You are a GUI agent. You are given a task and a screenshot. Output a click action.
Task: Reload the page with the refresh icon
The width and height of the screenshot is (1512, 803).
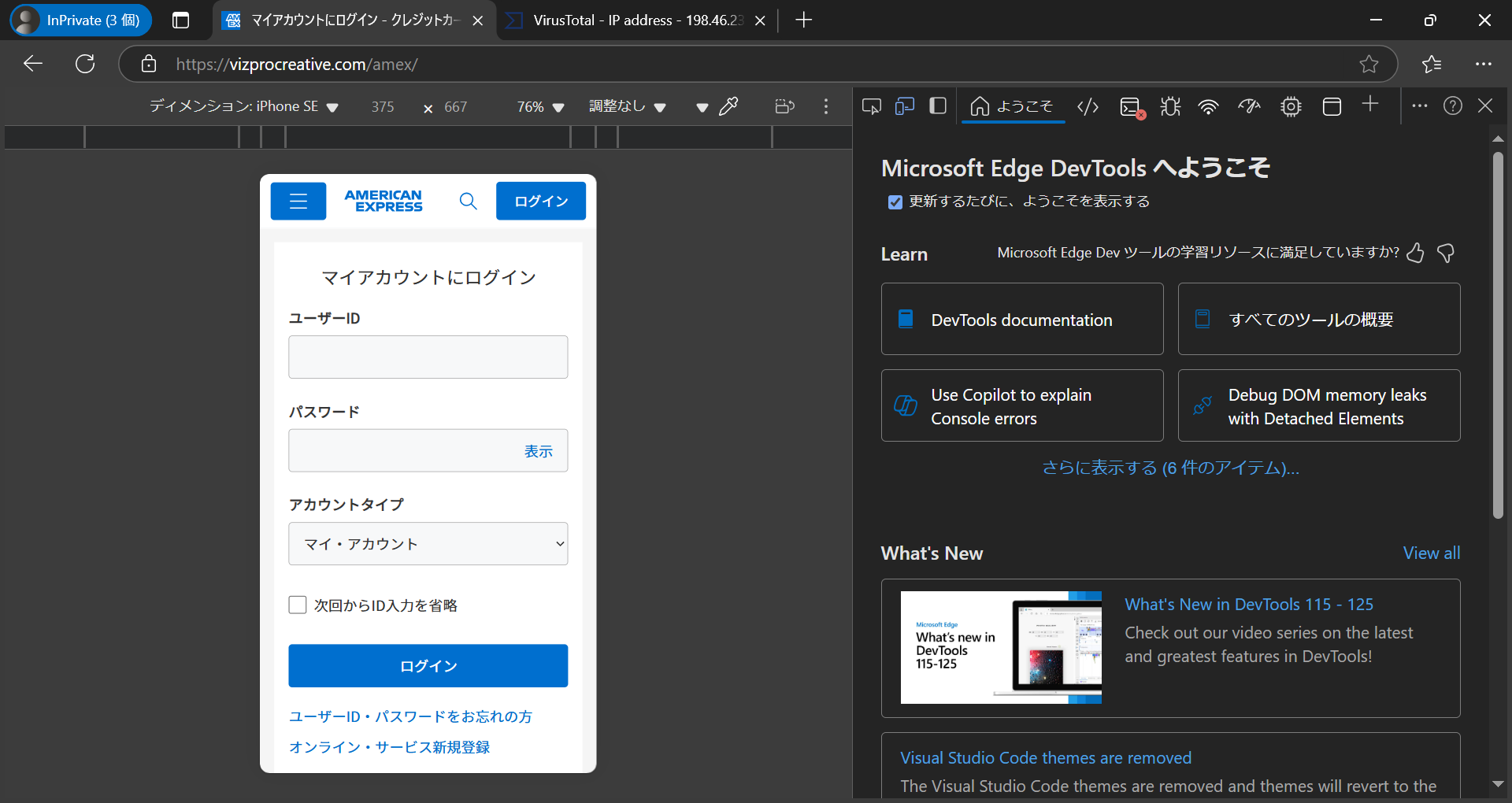tap(85, 64)
